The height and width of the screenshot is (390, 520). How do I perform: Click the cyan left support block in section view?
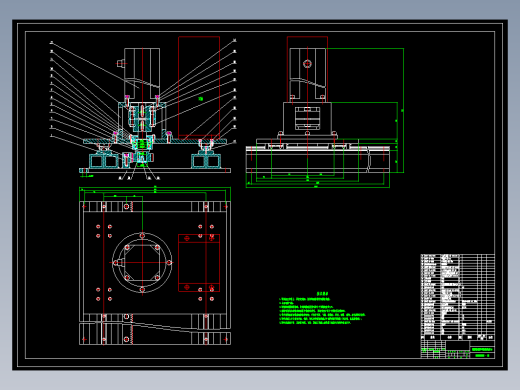click(104, 161)
